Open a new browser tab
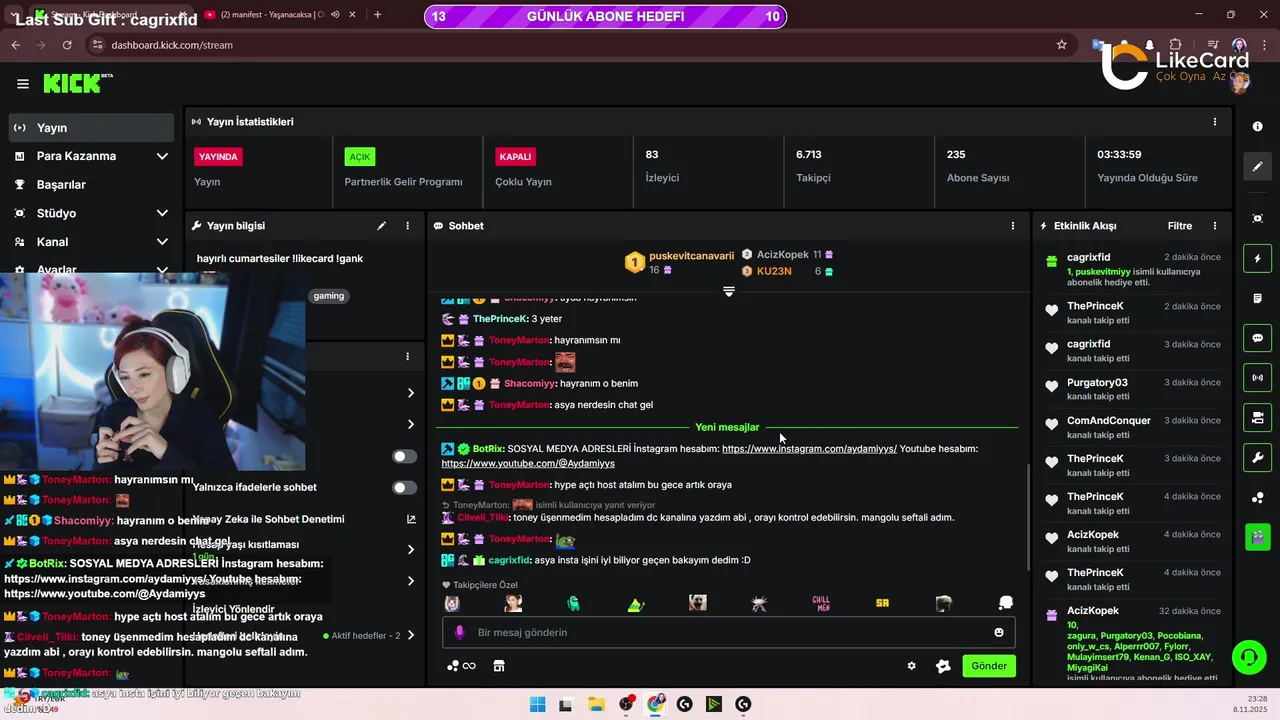Screen dimensions: 1280x720 pos(377,15)
